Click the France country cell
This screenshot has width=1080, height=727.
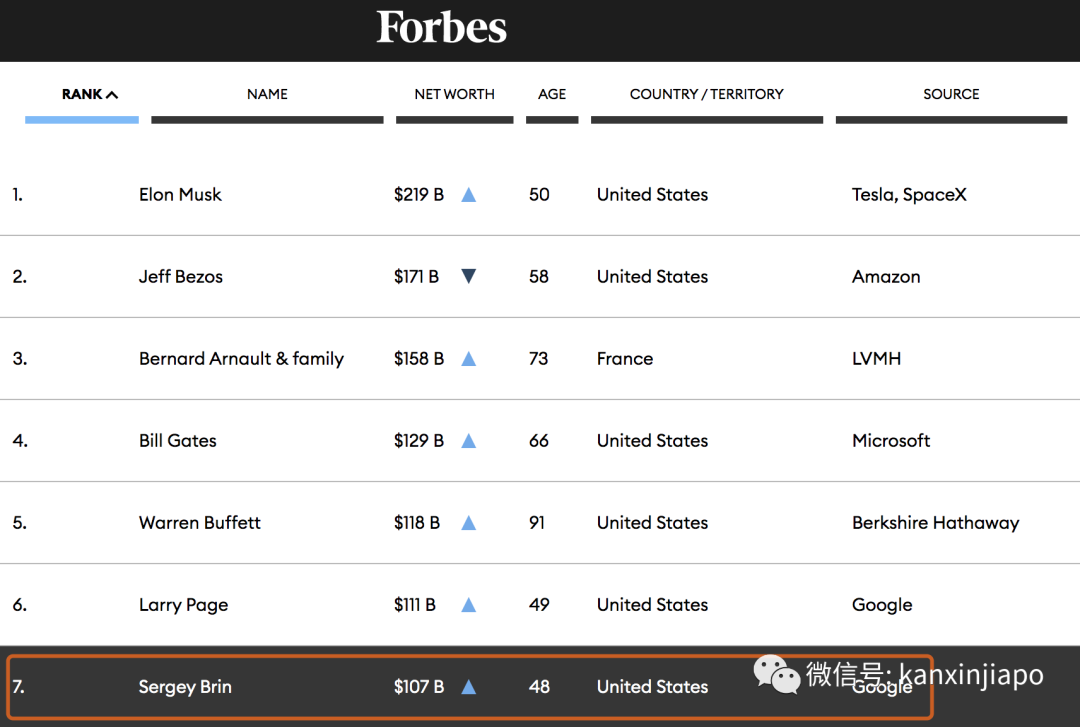pos(625,358)
